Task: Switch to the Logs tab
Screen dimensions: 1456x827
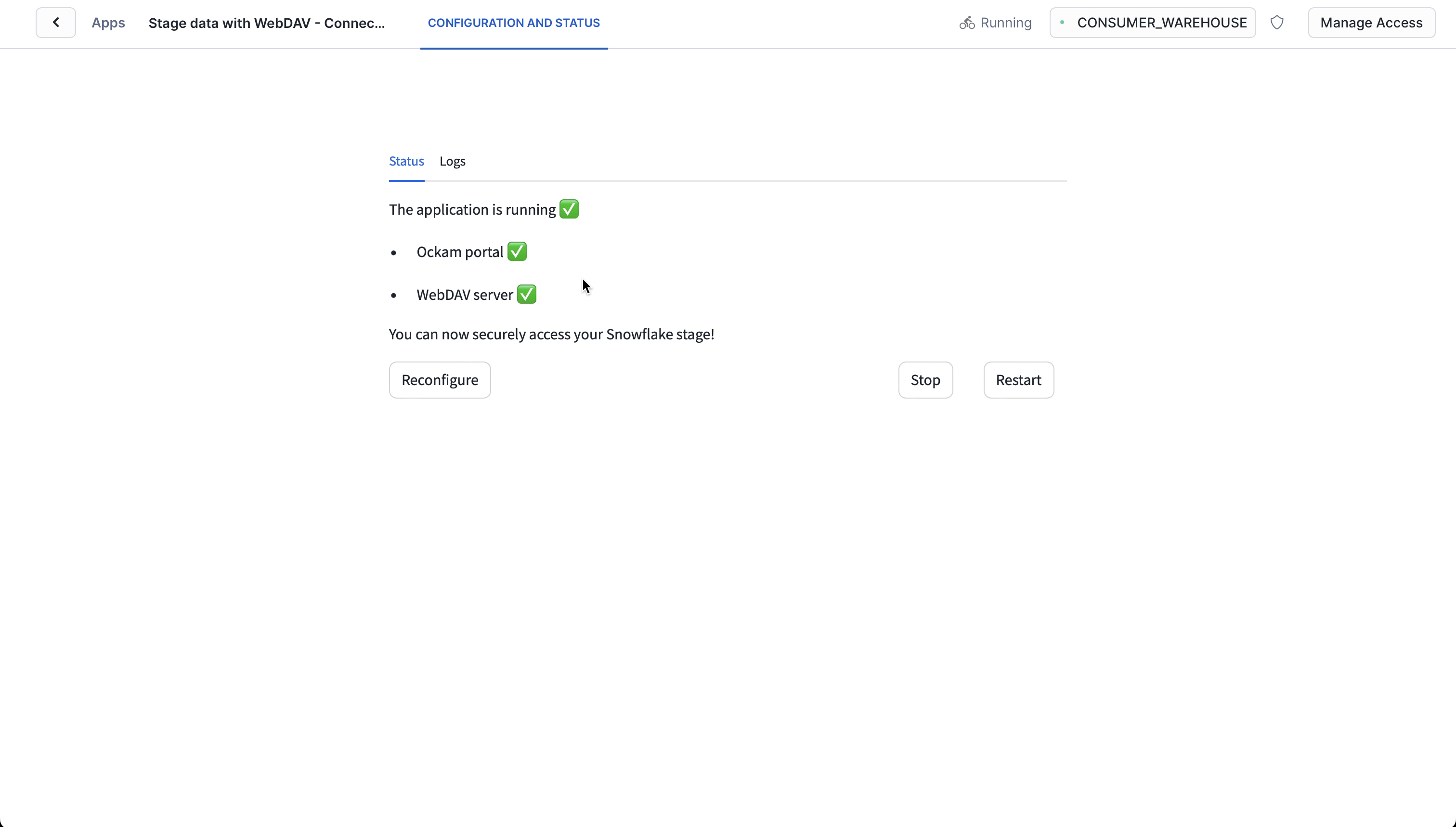Action: [x=452, y=161]
